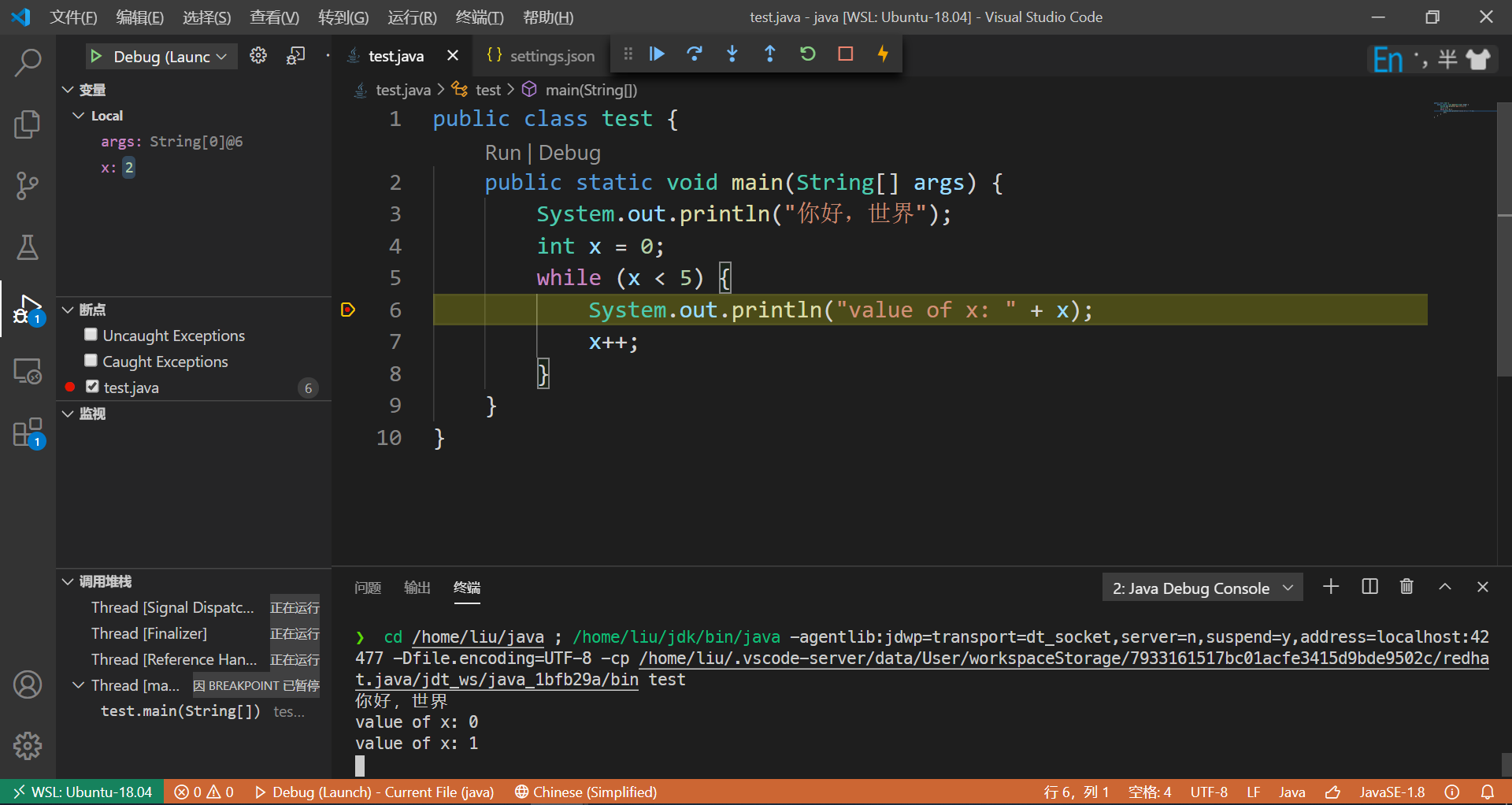Click the Step Over debug icon
Screen dimensions: 1512x805
[694, 54]
